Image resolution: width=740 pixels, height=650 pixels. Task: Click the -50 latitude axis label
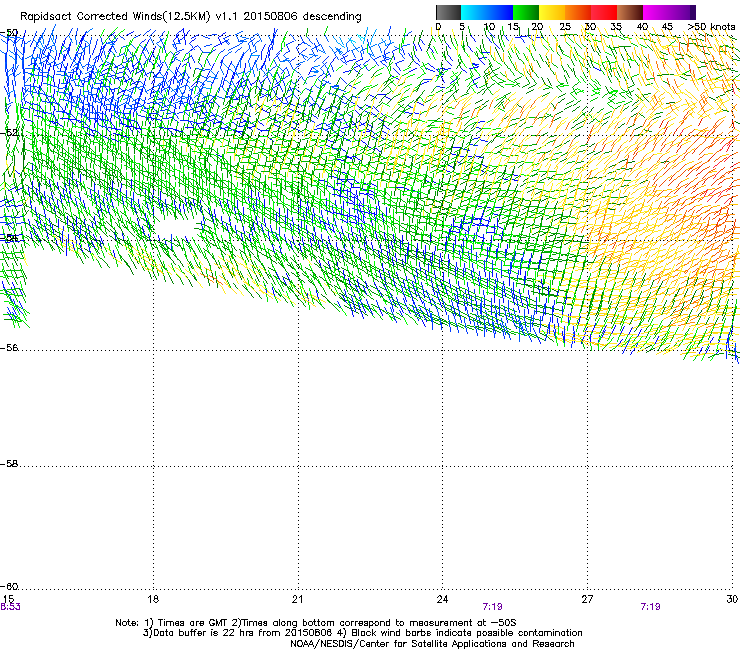pyautogui.click(x=9, y=33)
